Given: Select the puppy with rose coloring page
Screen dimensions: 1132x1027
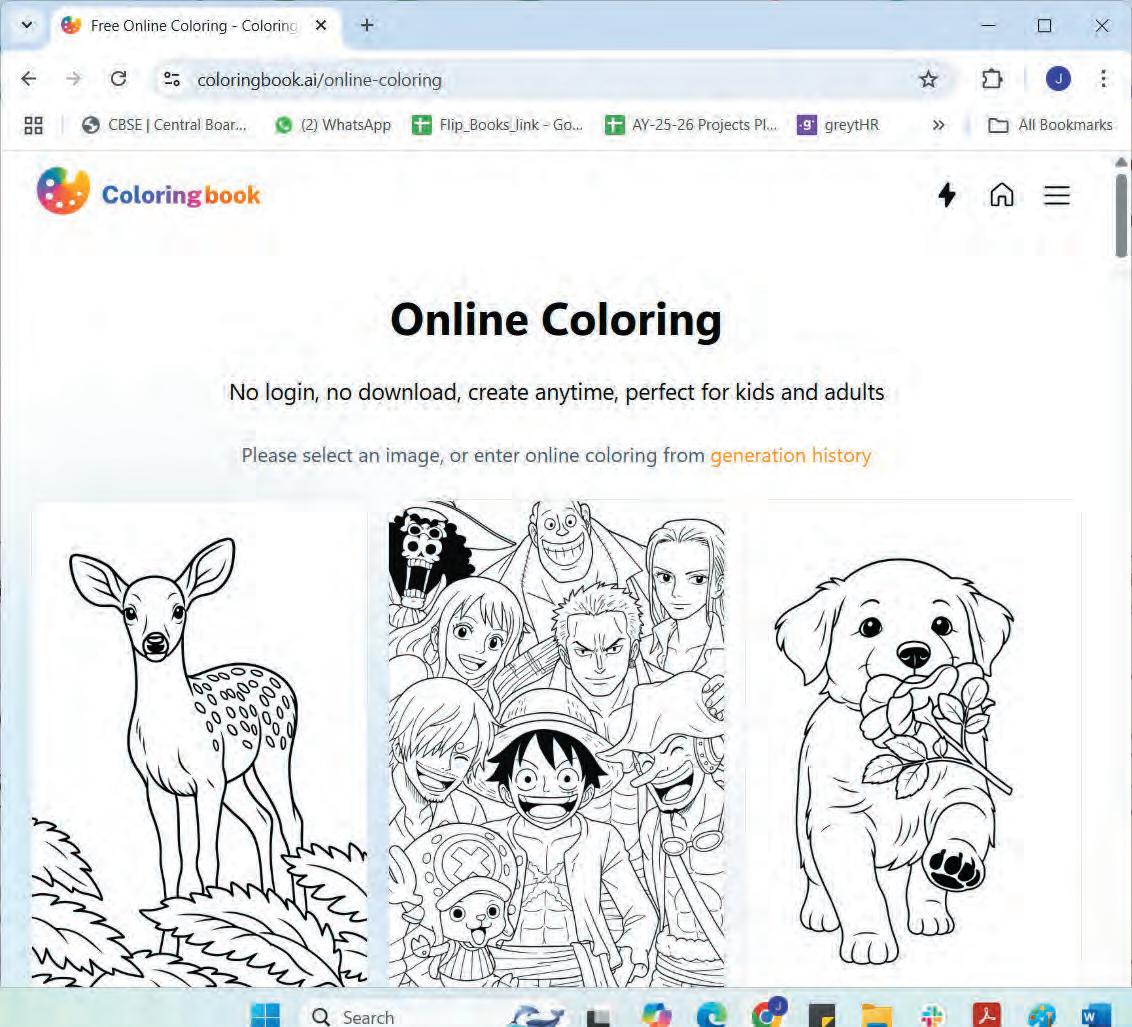Looking at the screenshot, I should coord(913,743).
